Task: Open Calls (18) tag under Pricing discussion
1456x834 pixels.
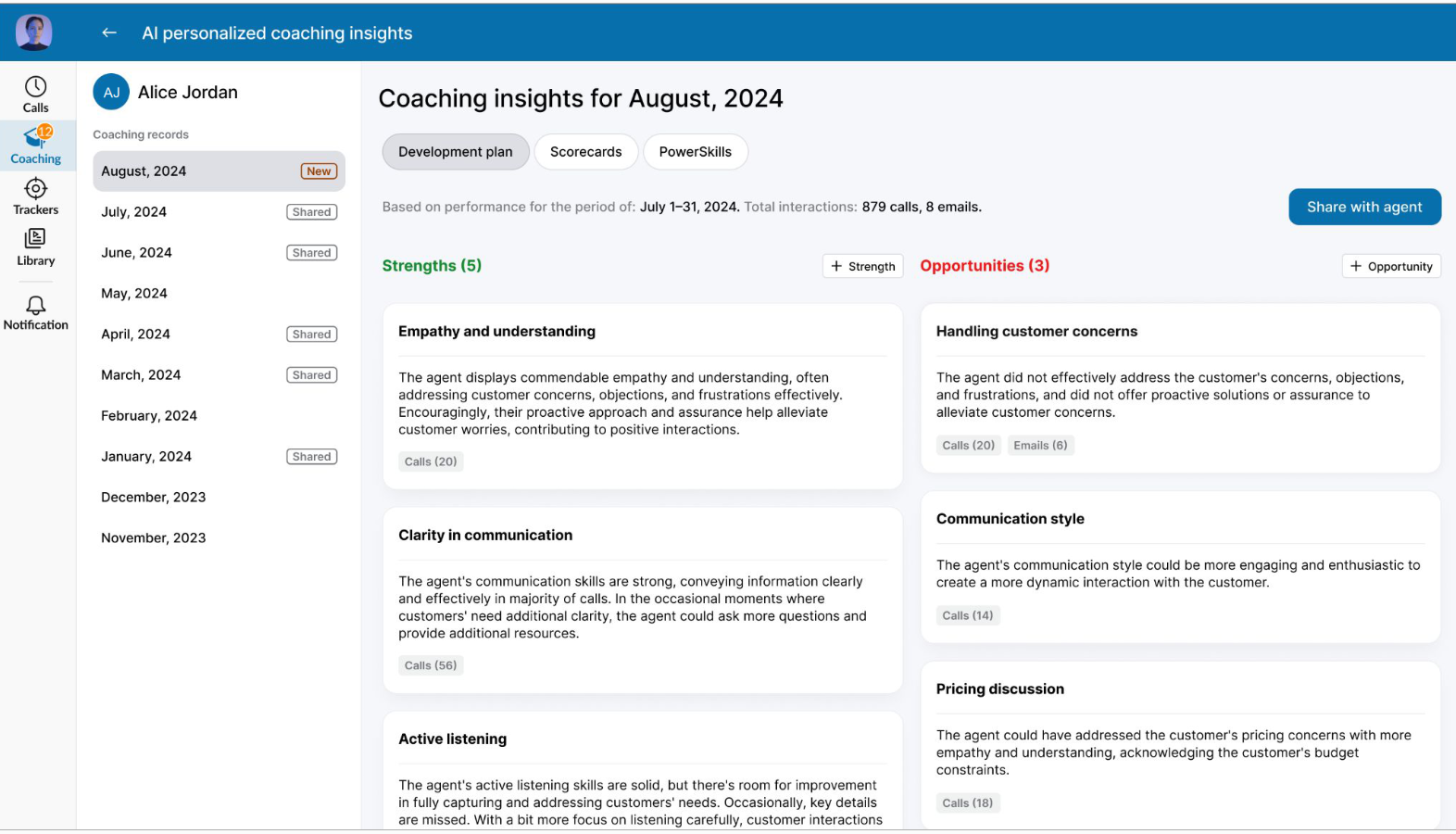Action: 967,803
